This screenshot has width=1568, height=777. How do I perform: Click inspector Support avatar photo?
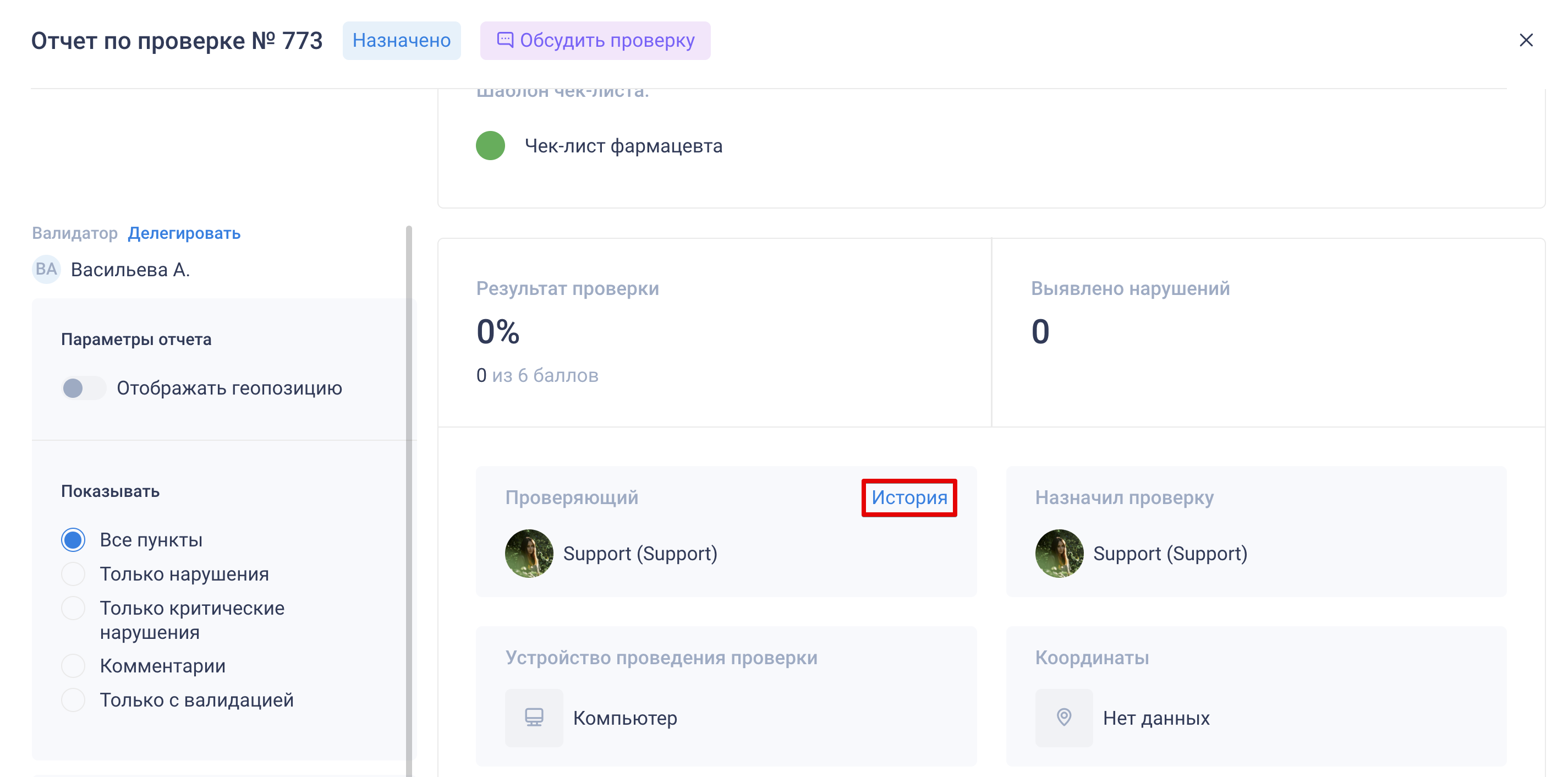point(529,553)
